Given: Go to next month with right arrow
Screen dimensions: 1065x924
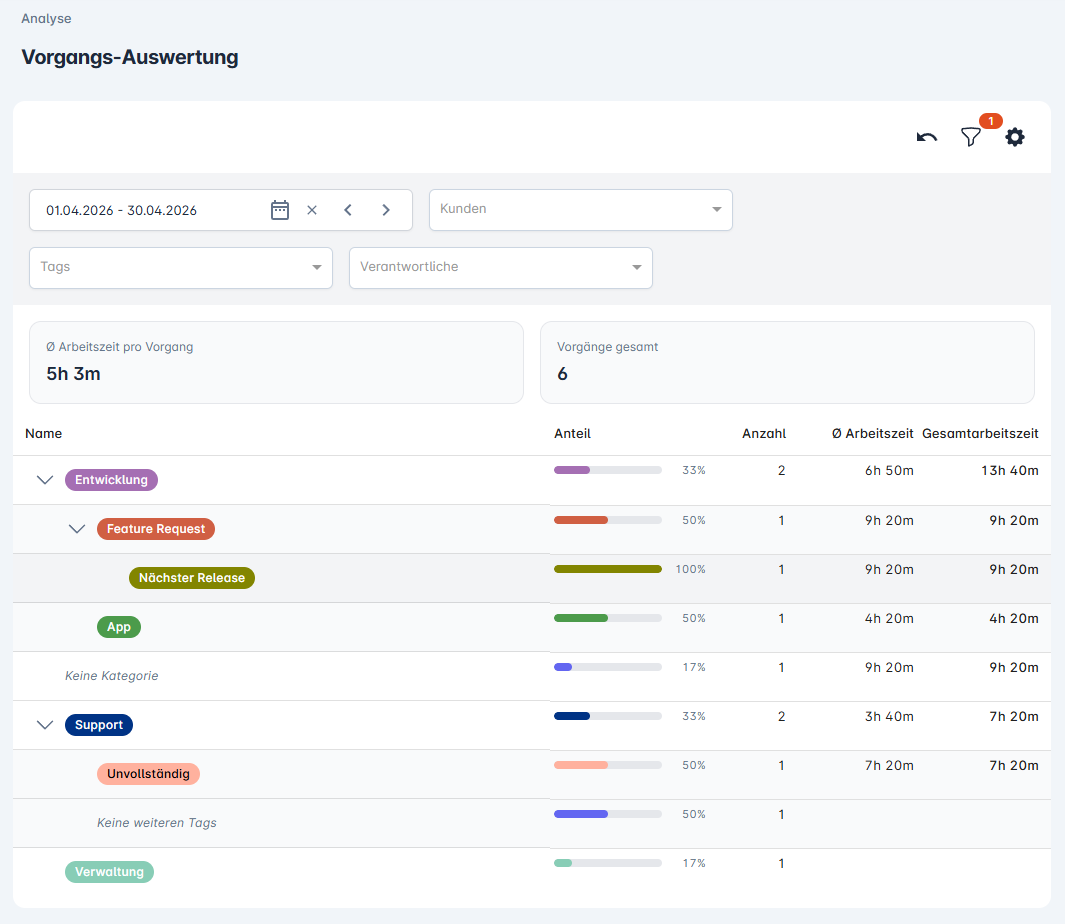Looking at the screenshot, I should 386,210.
